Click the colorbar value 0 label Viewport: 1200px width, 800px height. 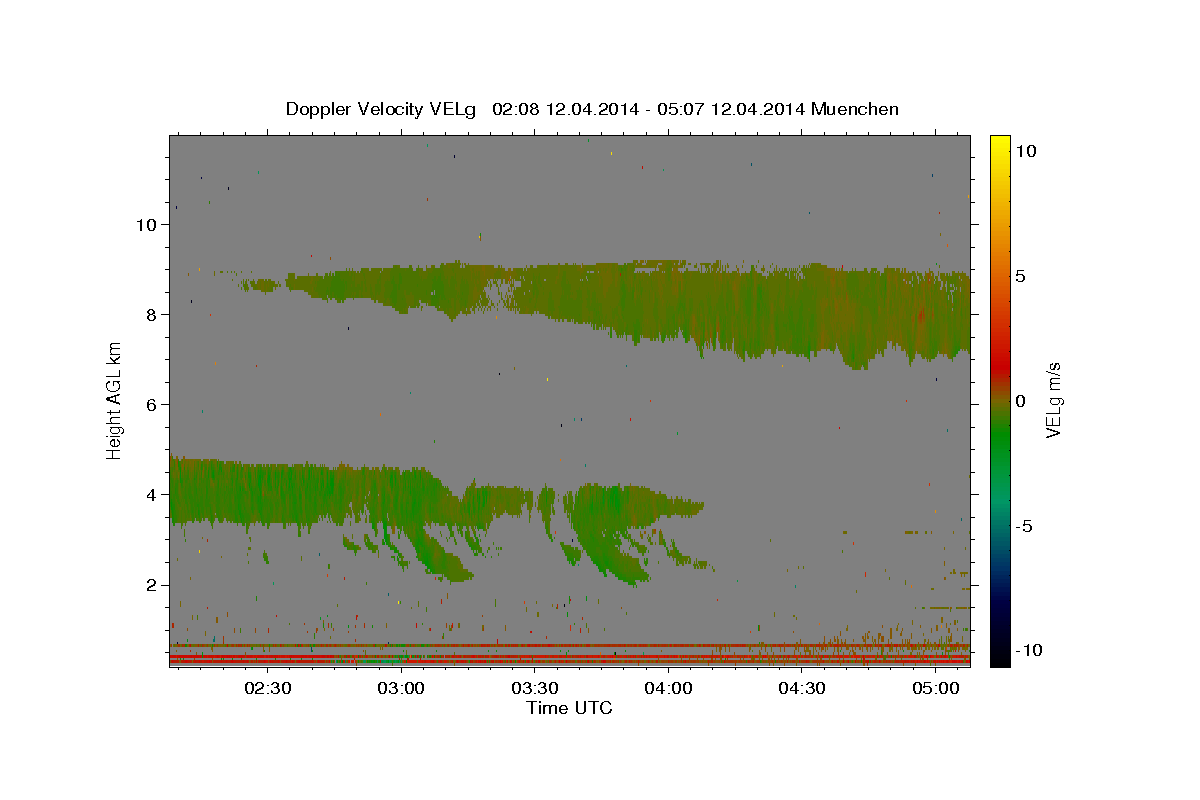tap(1021, 401)
